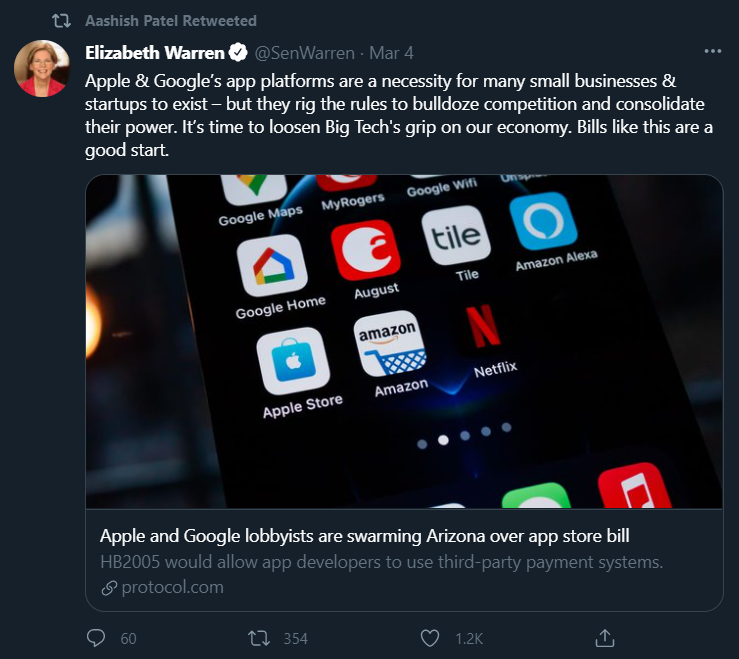This screenshot has width=739, height=659.
Task: Open the @SenWarren handle
Action: [x=304, y=53]
